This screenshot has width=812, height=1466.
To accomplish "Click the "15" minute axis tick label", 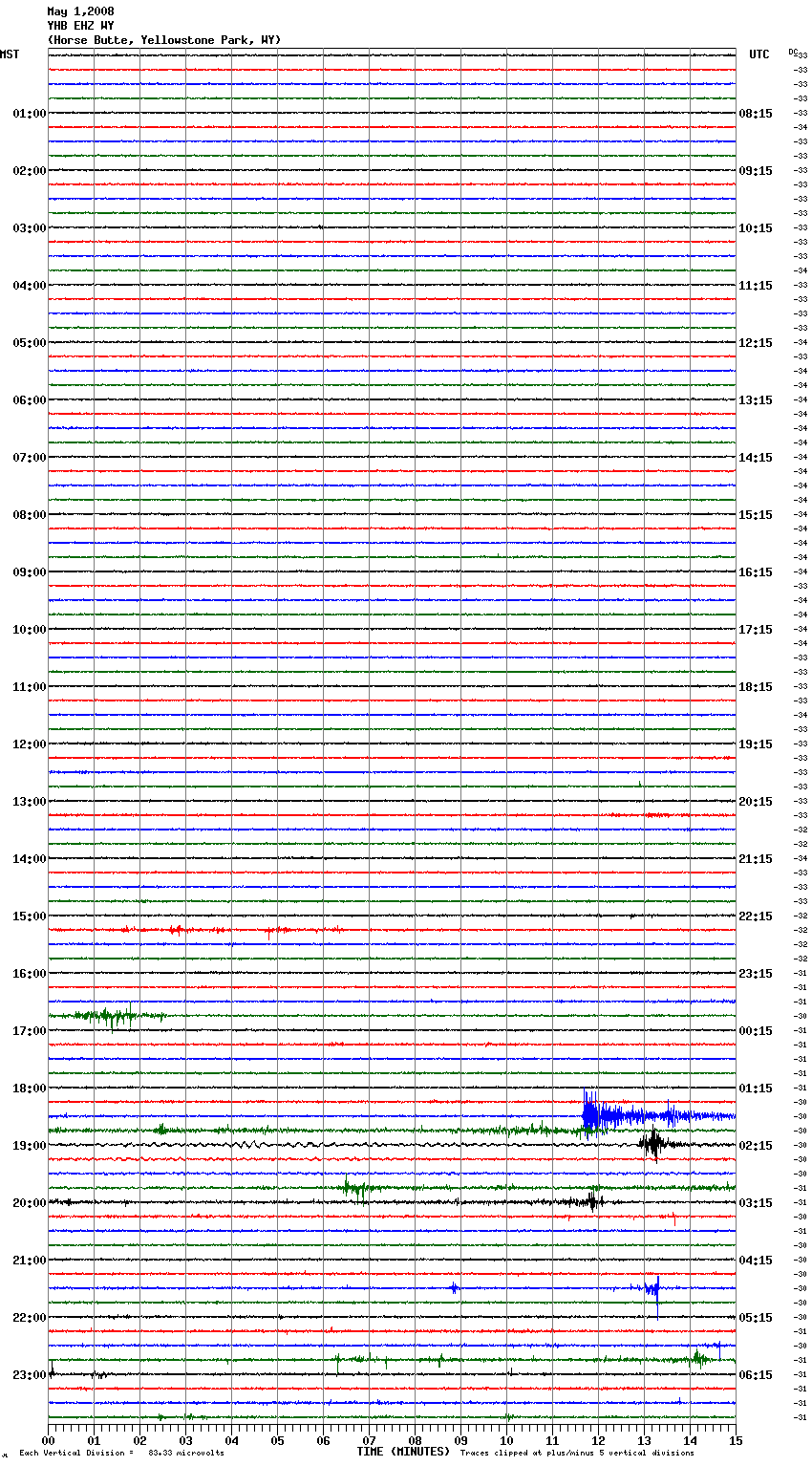I will tap(736, 1440).
